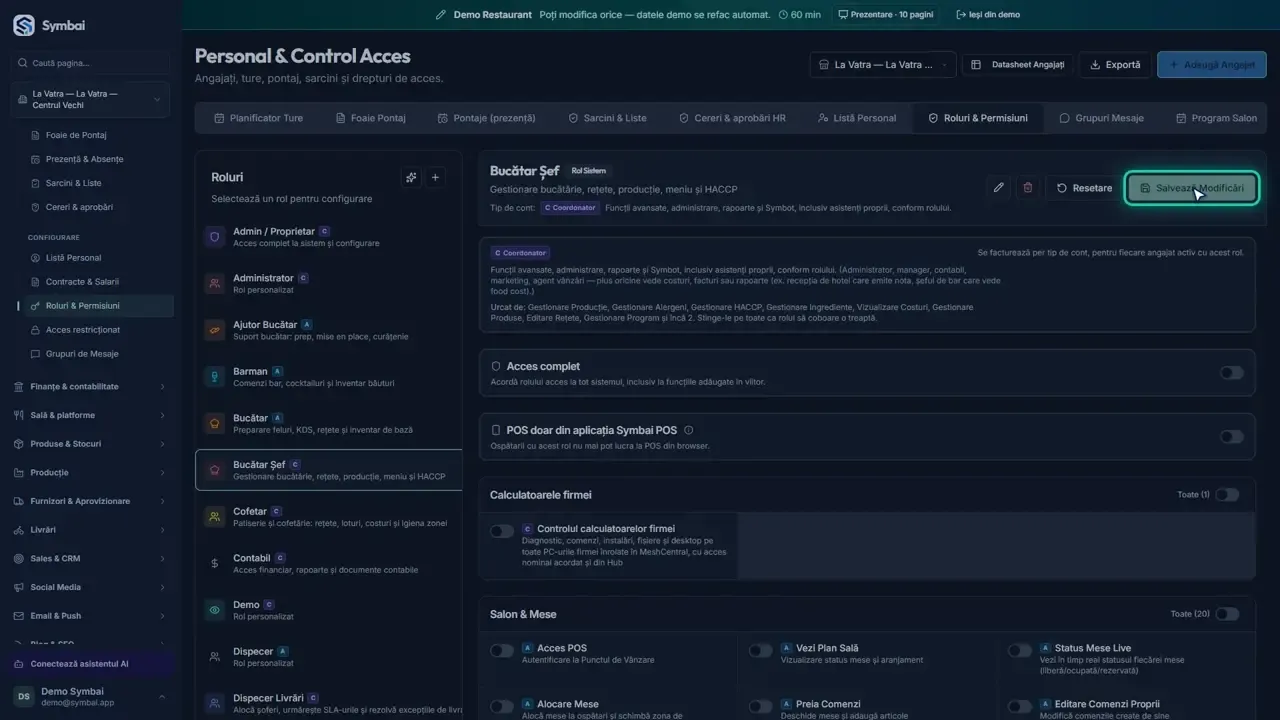Expand Finanțe & contabilitate sidebar section
The height and width of the screenshot is (720, 1280).
pyautogui.click(x=91, y=386)
